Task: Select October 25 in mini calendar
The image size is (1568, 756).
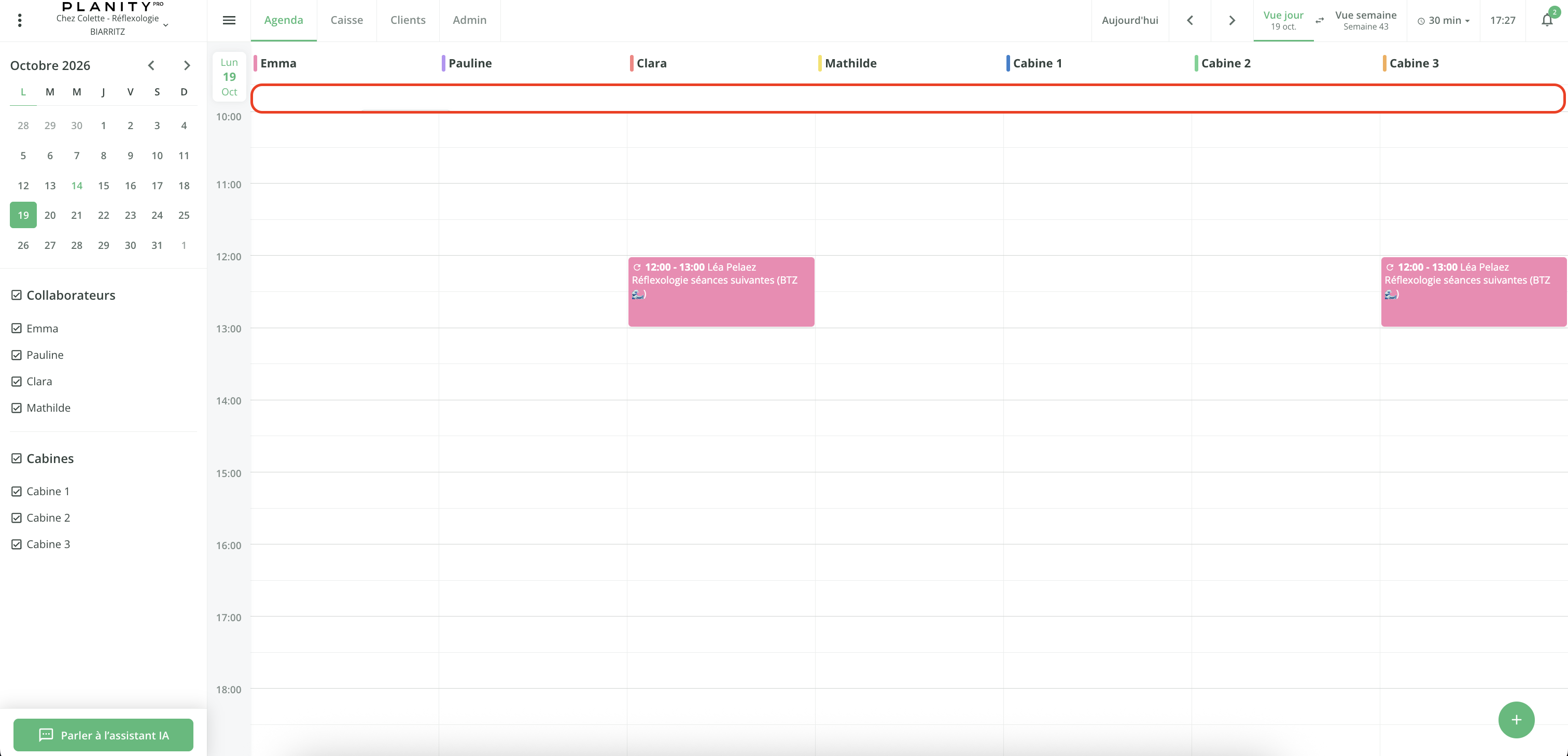Action: [x=184, y=215]
